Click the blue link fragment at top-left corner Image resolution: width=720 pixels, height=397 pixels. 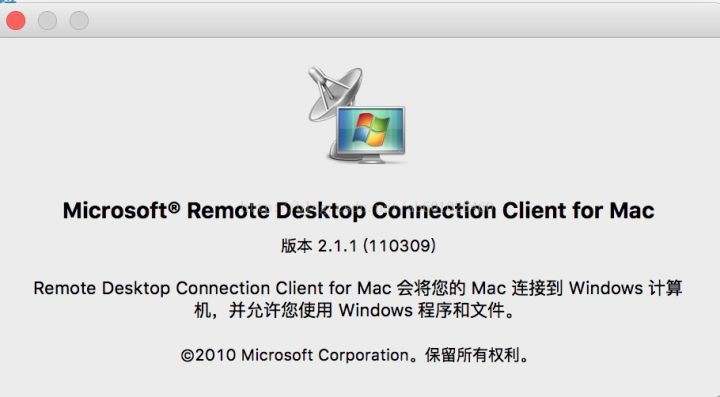click(8, 1)
